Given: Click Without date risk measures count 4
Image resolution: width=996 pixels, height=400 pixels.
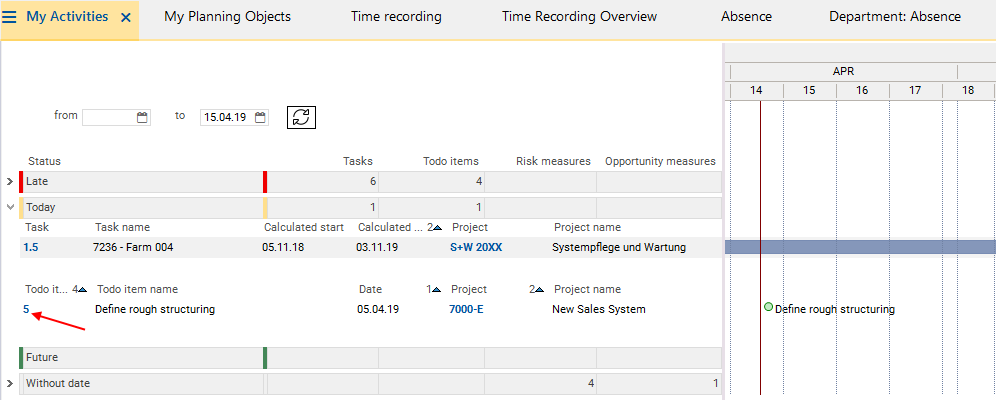Looking at the screenshot, I should 591,383.
